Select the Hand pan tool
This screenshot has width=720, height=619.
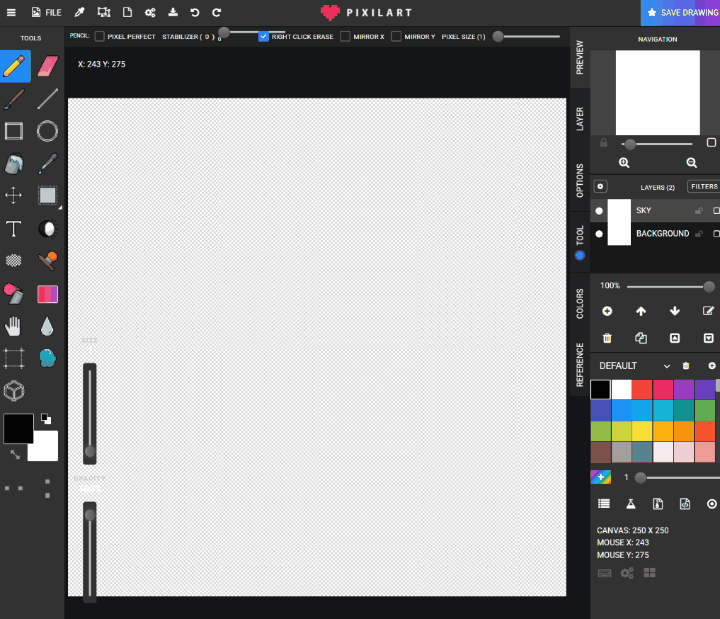click(14, 326)
